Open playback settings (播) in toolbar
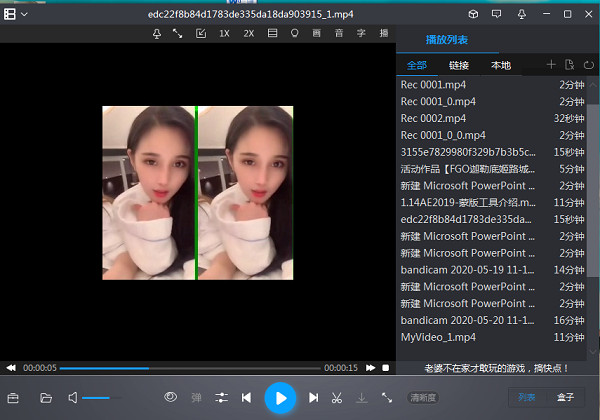600x420 pixels. [383, 33]
